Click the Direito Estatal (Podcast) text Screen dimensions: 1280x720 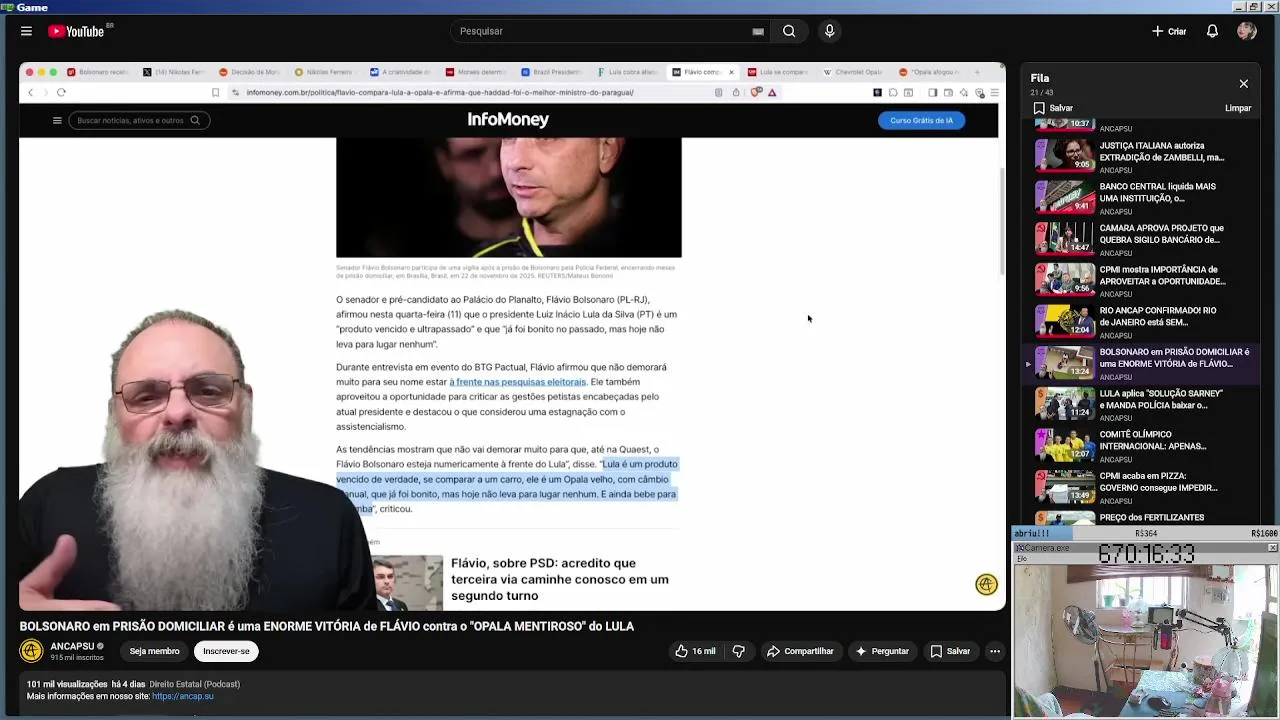tap(194, 684)
